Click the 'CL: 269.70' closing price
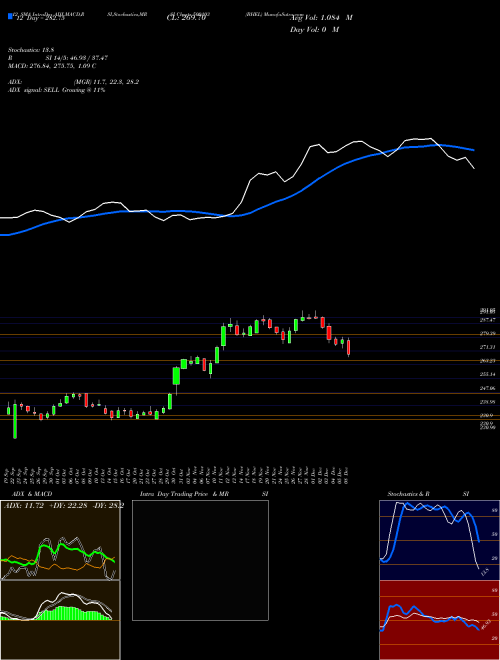Image resolution: width=500 pixels, height=660 pixels. 187,18
